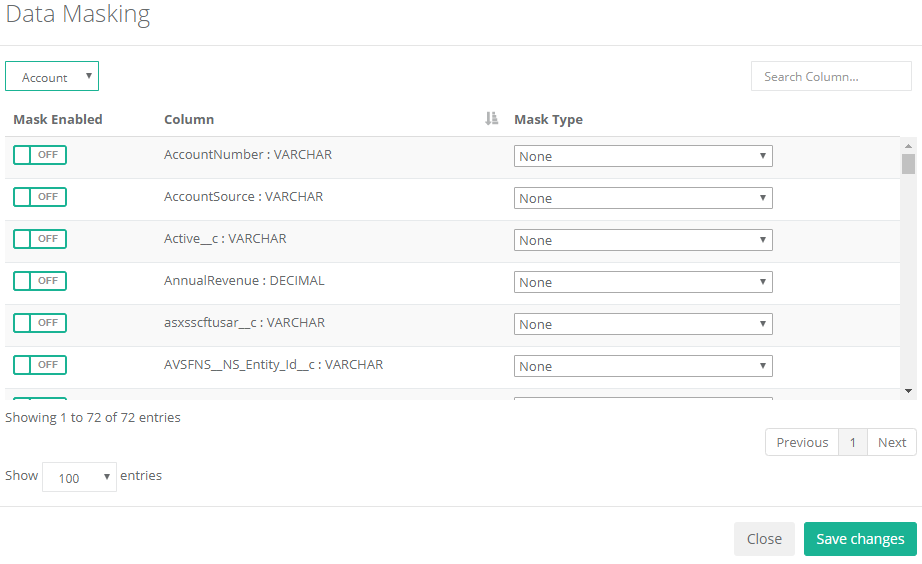Click the scrollbar down arrow
This screenshot has width=922, height=564.
click(908, 390)
